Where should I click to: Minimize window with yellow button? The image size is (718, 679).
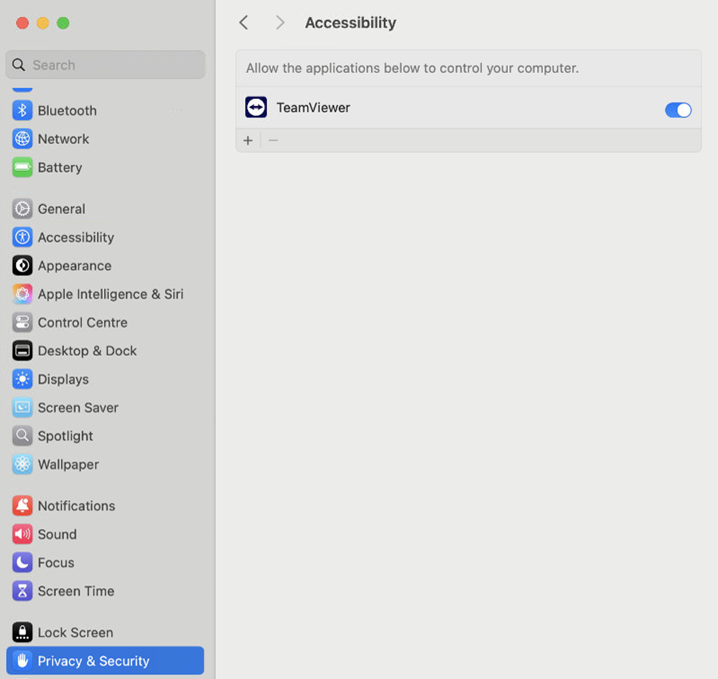click(43, 23)
